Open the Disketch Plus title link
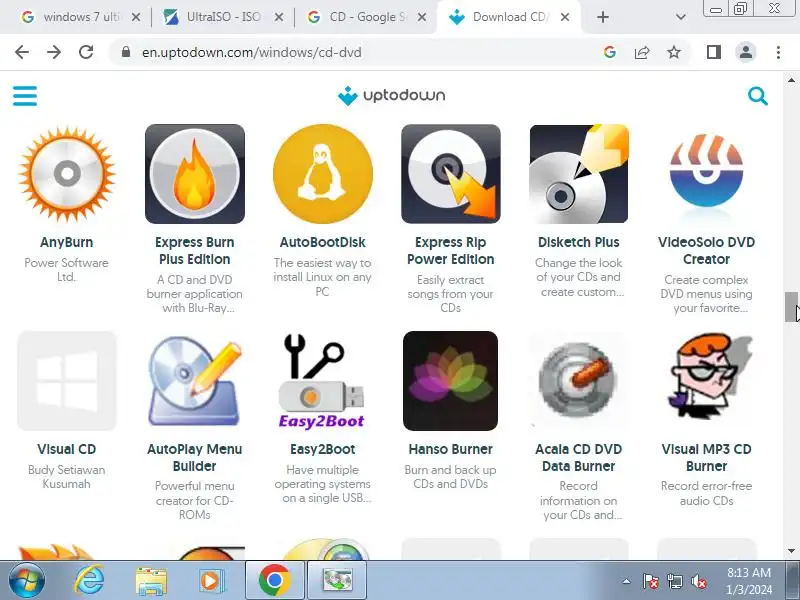The width and height of the screenshot is (800, 600). coord(579,242)
